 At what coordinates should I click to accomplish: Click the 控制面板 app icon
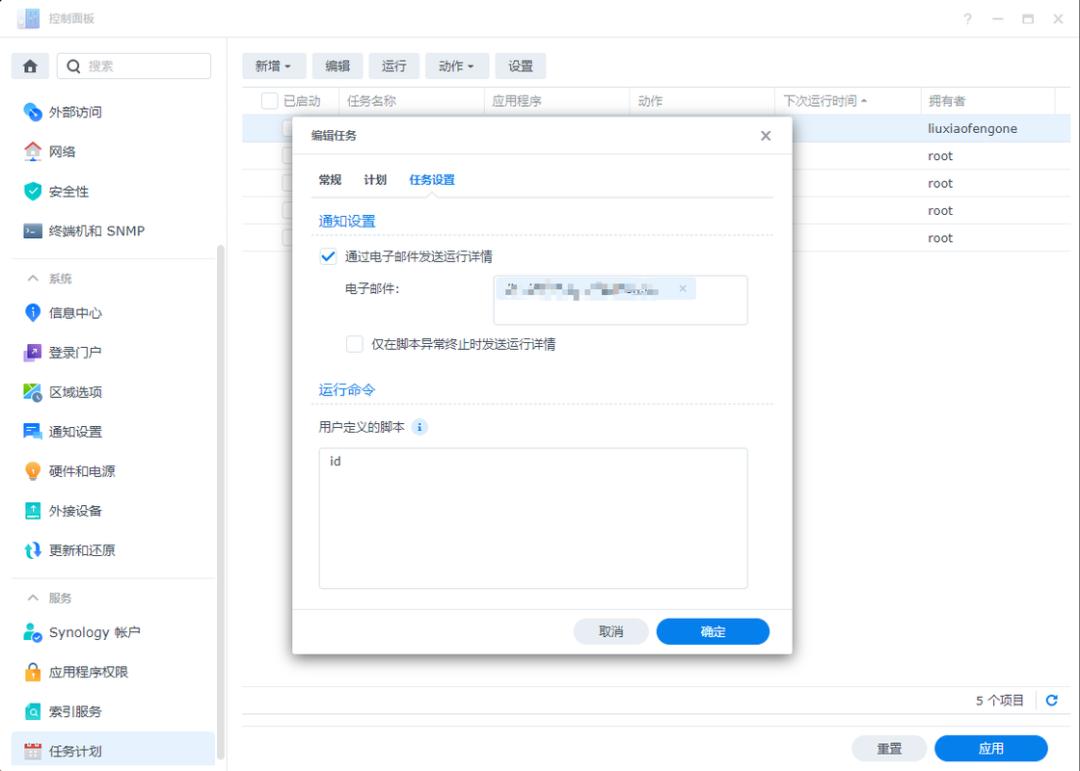28,19
